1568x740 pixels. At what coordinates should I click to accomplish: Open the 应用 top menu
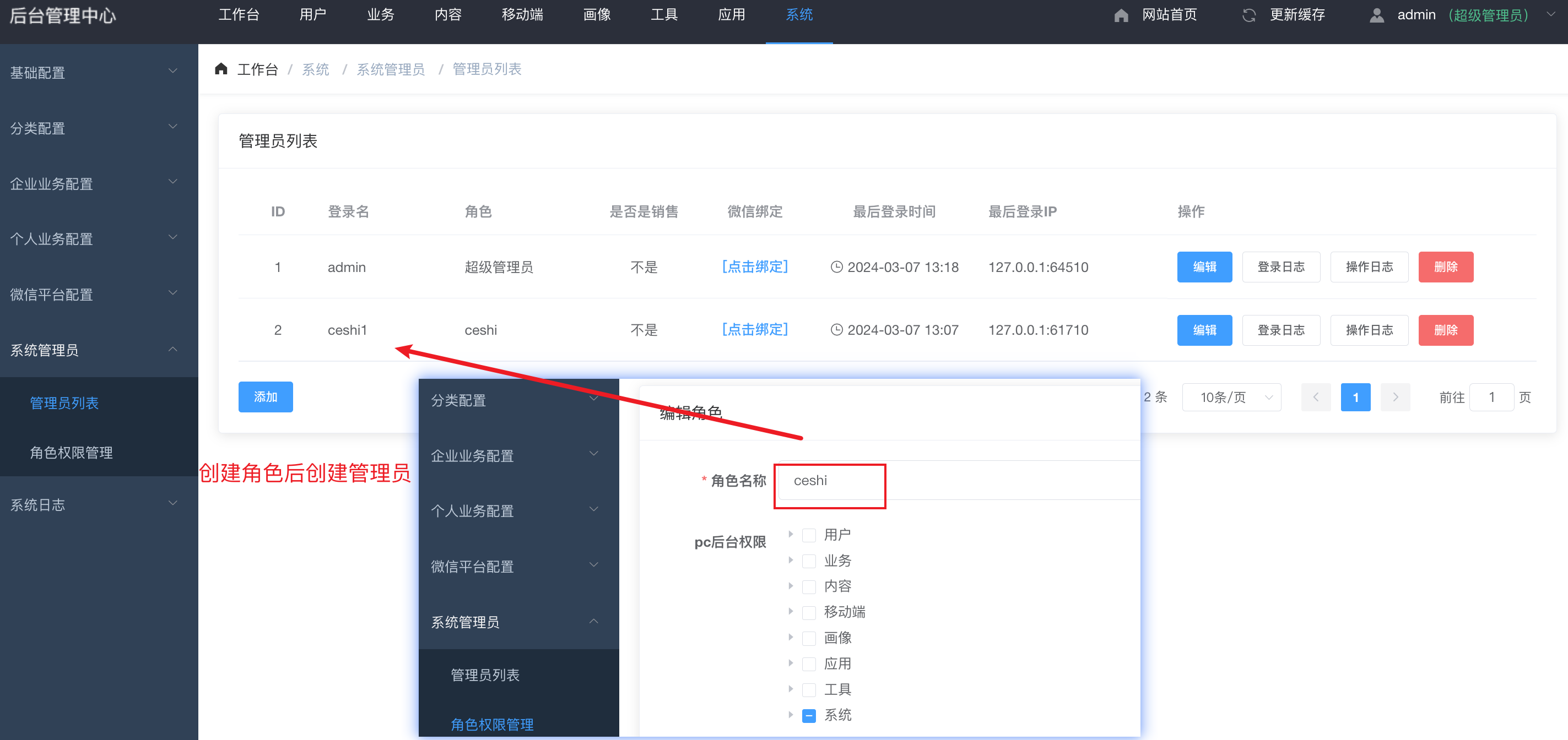coord(732,15)
